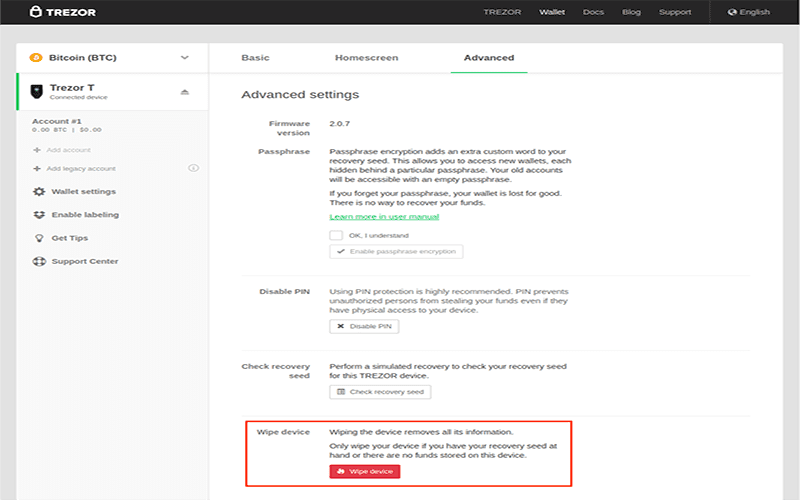The width and height of the screenshot is (800, 500).
Task: Click the Trezor T device shield icon
Action: (x=37, y=91)
